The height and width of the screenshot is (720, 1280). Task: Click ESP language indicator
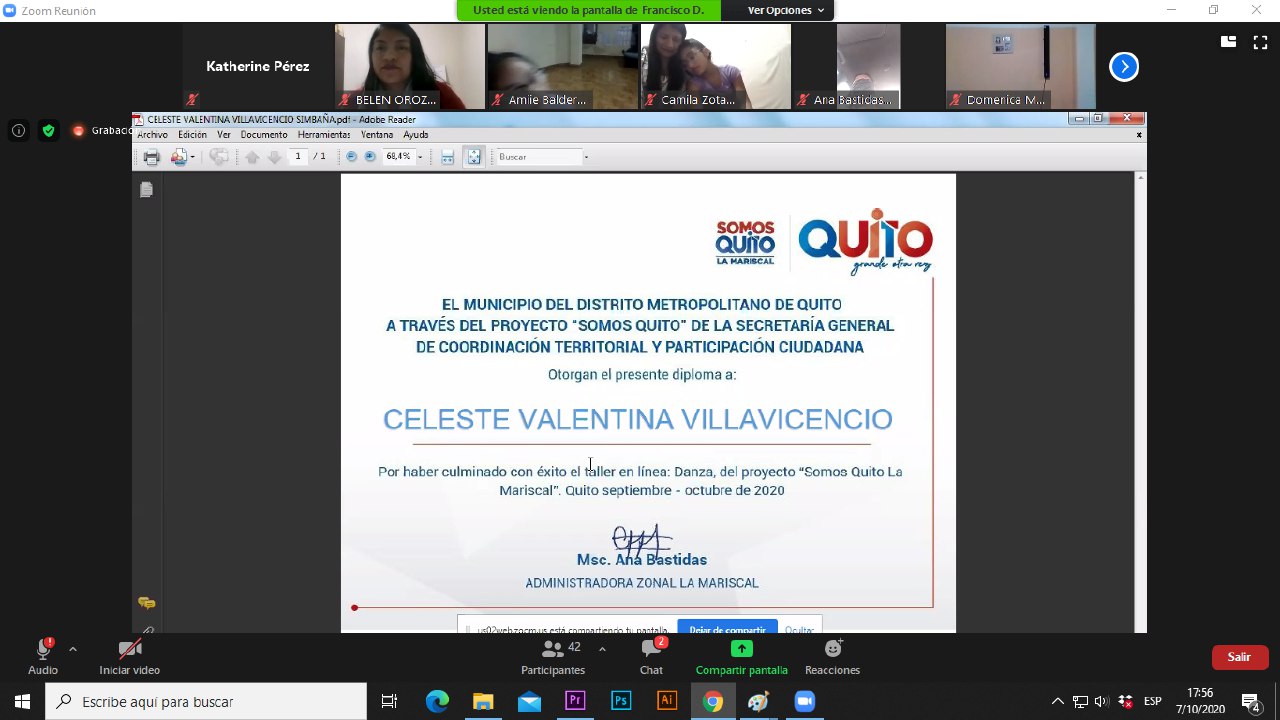pos(1153,701)
